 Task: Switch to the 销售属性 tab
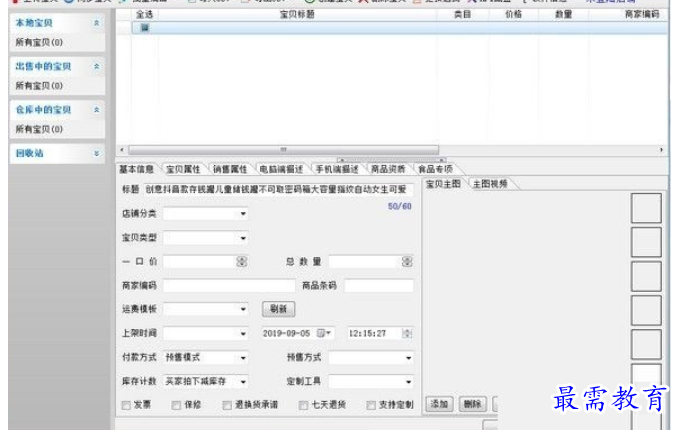coord(230,169)
